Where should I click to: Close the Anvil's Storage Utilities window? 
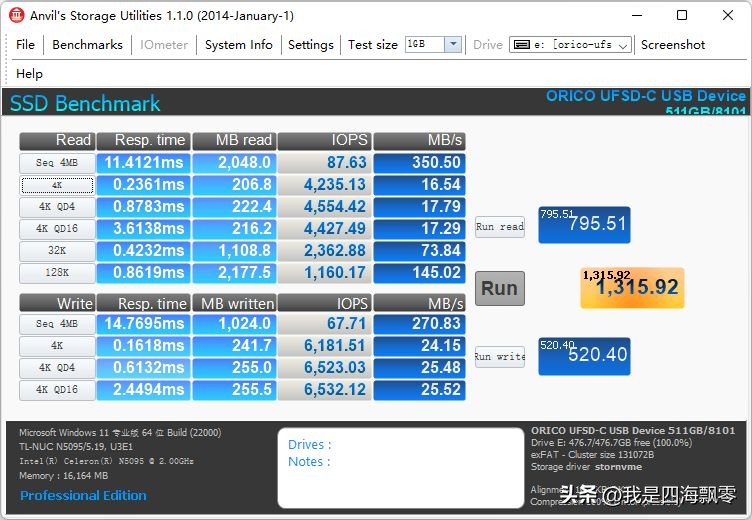(x=728, y=15)
